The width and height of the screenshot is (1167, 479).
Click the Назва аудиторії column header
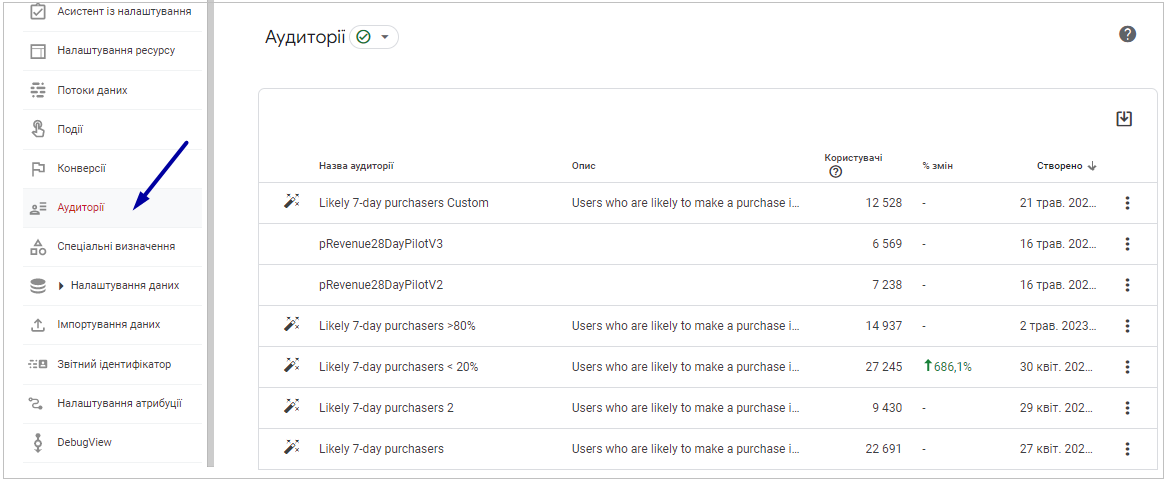pos(356,166)
